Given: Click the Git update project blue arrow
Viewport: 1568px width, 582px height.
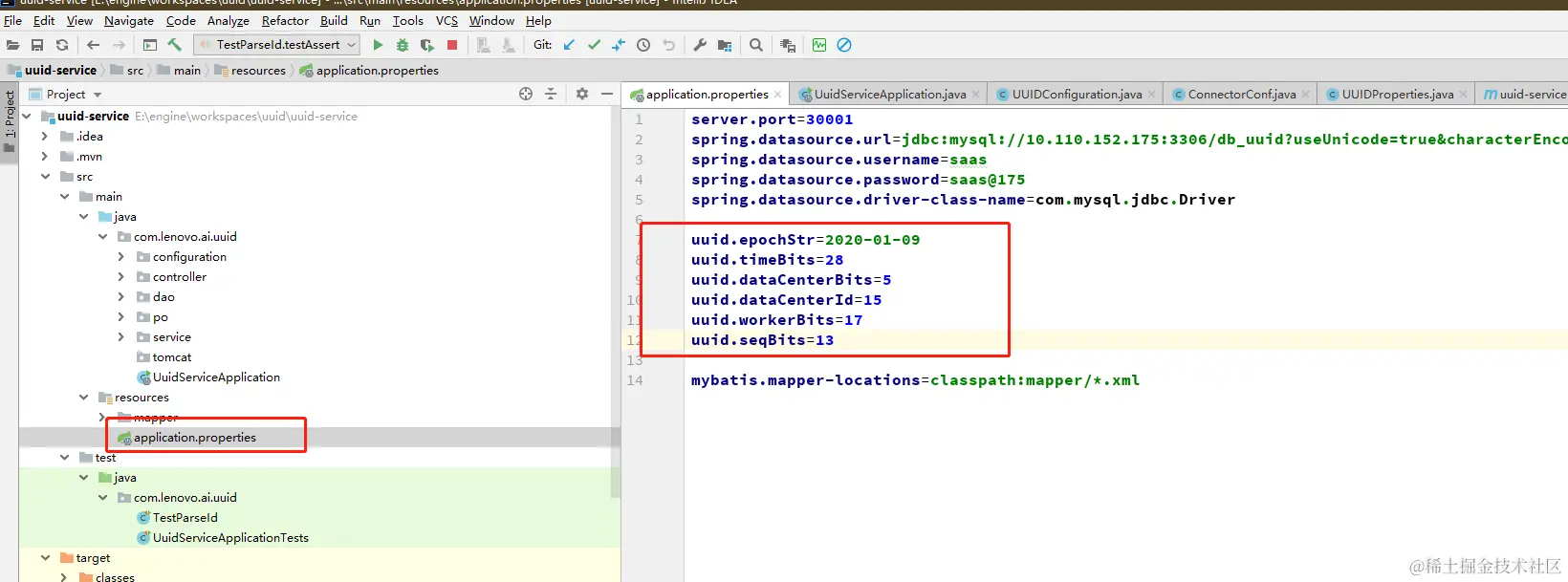Looking at the screenshot, I should point(569,45).
